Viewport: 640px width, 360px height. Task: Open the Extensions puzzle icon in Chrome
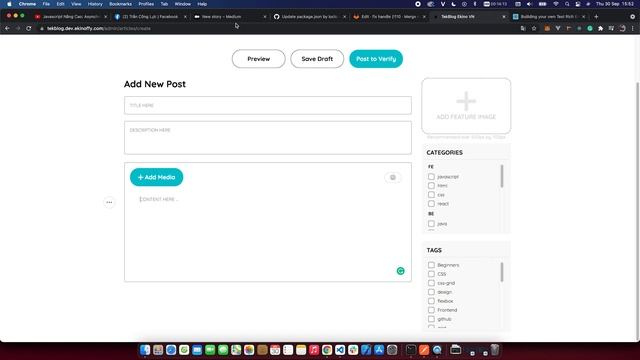coord(600,29)
